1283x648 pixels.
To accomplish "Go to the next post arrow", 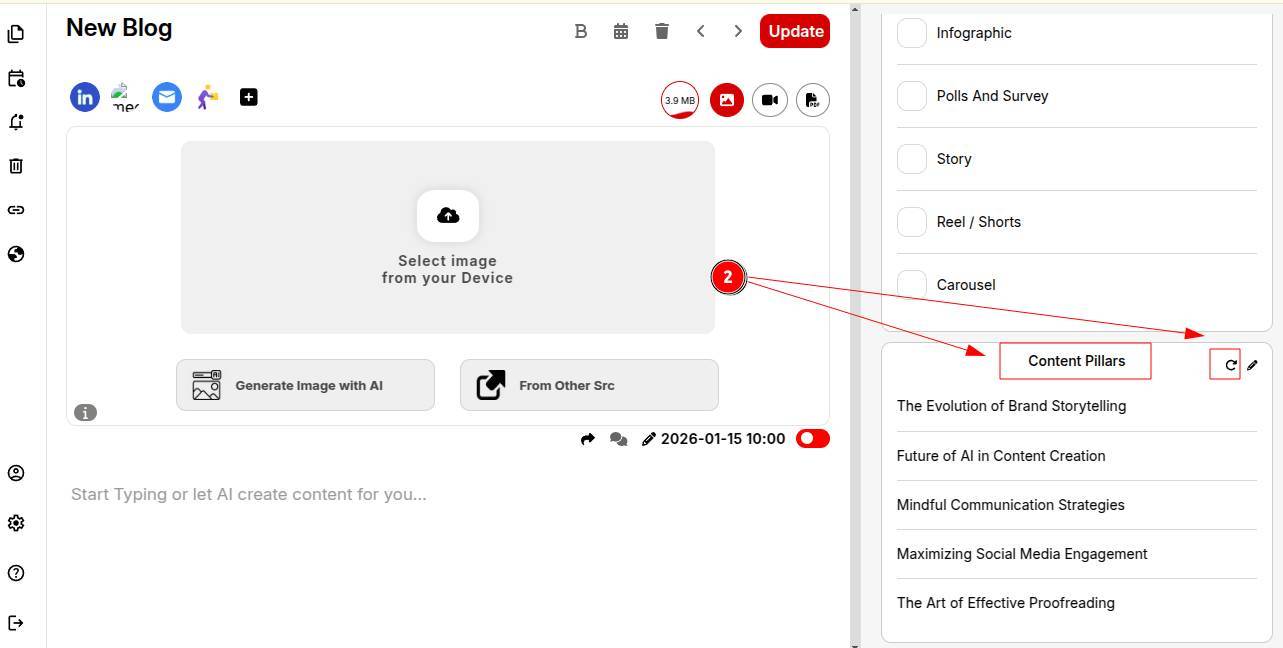I will [x=738, y=31].
